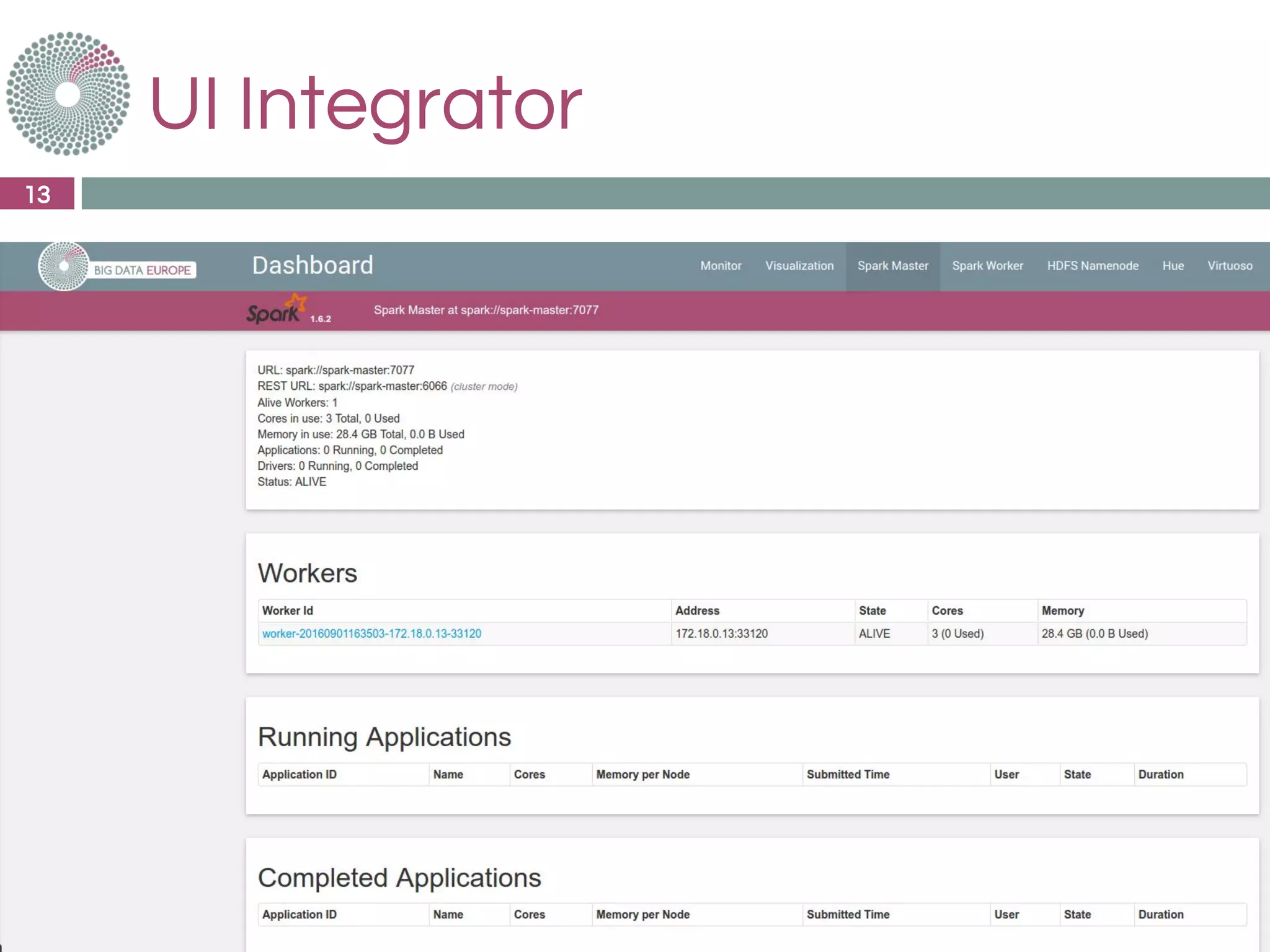Click 'Applications: 0 Running, 0 Completed' line

350,450
